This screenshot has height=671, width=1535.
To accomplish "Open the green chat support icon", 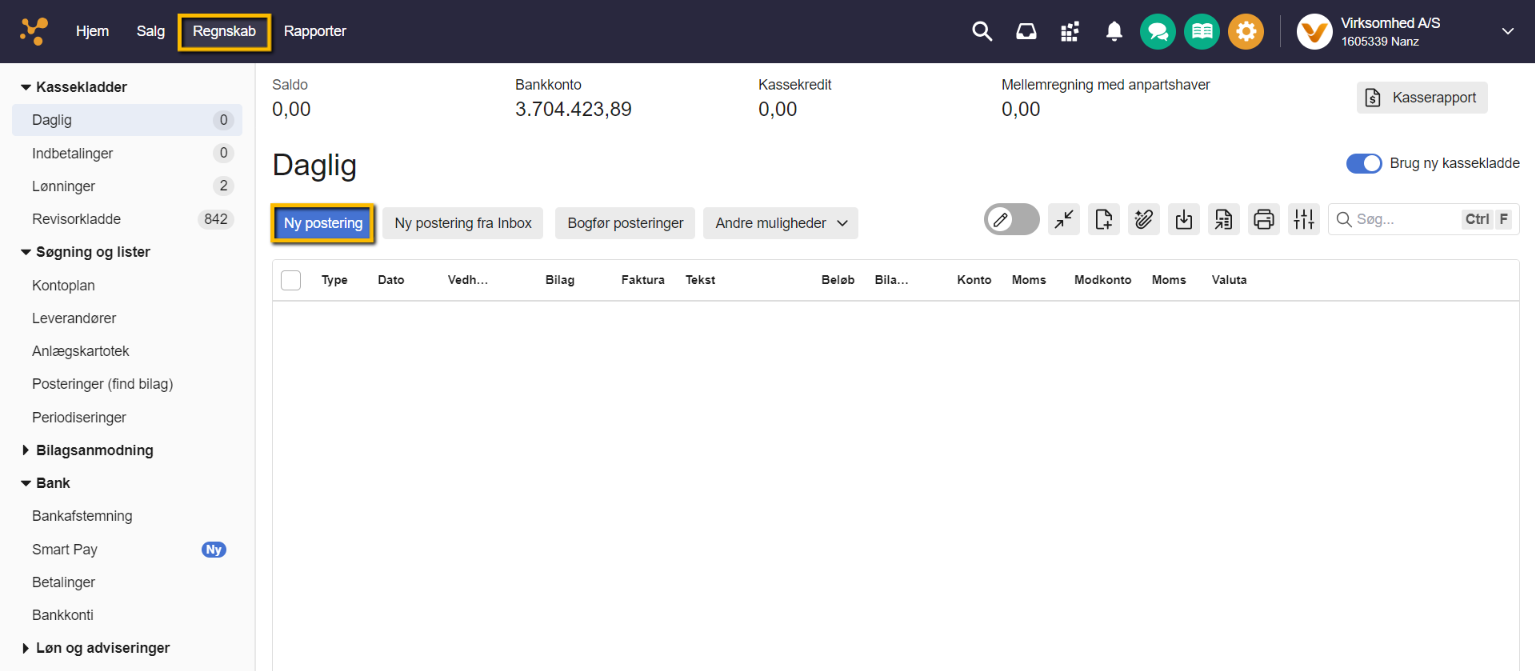I will coord(1157,32).
